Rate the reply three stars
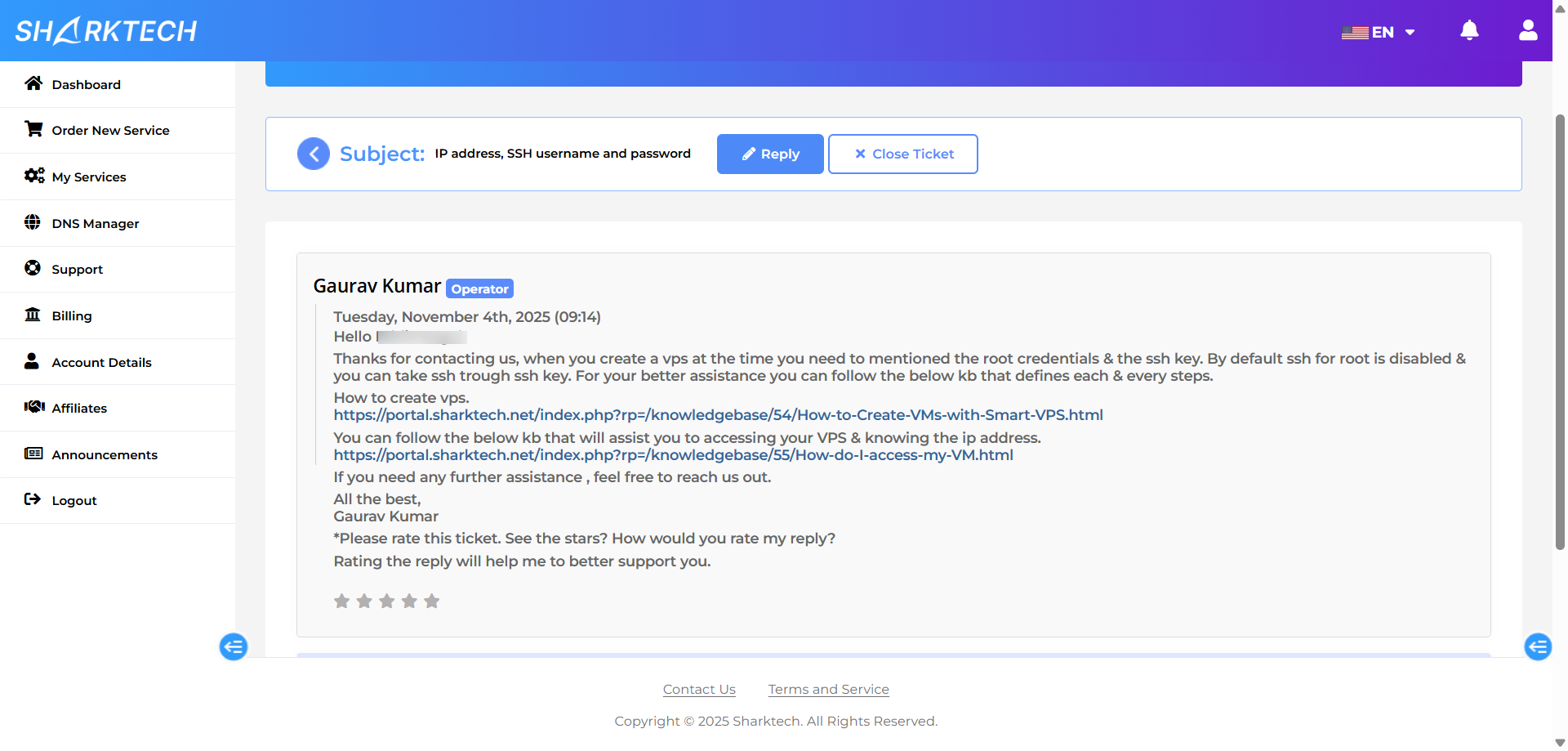 click(x=387, y=601)
